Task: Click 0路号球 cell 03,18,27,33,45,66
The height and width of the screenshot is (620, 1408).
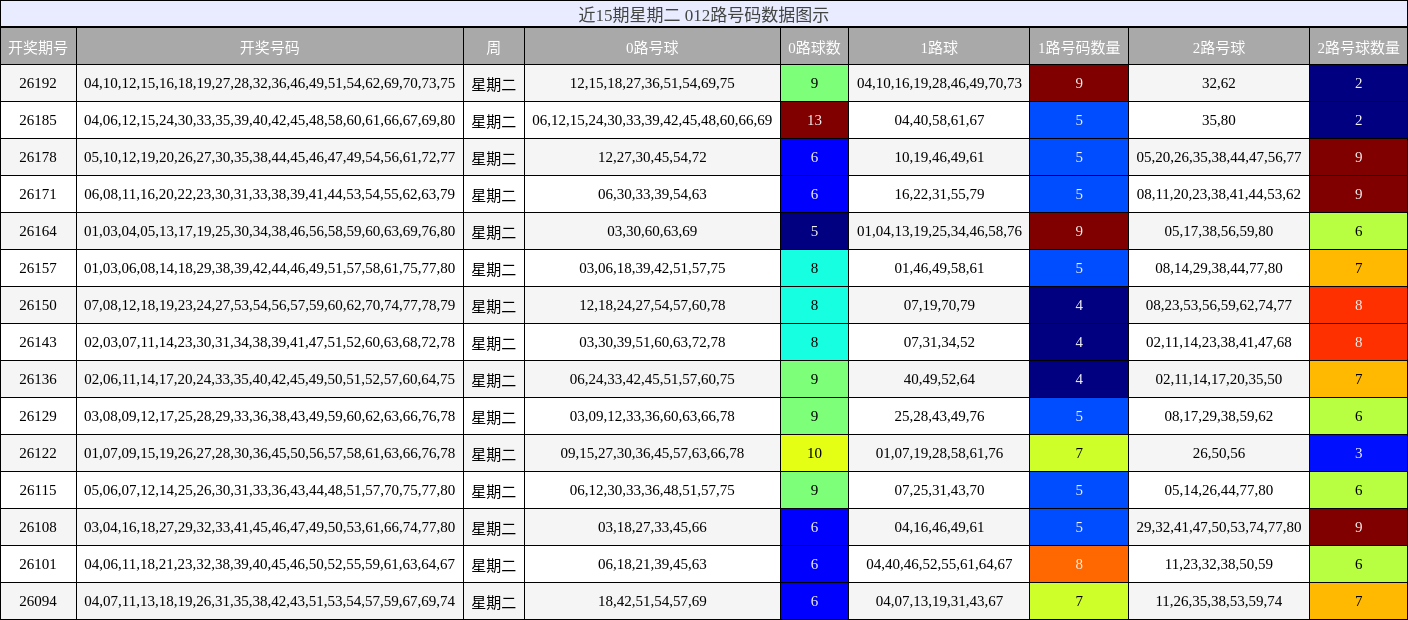Action: (x=652, y=527)
